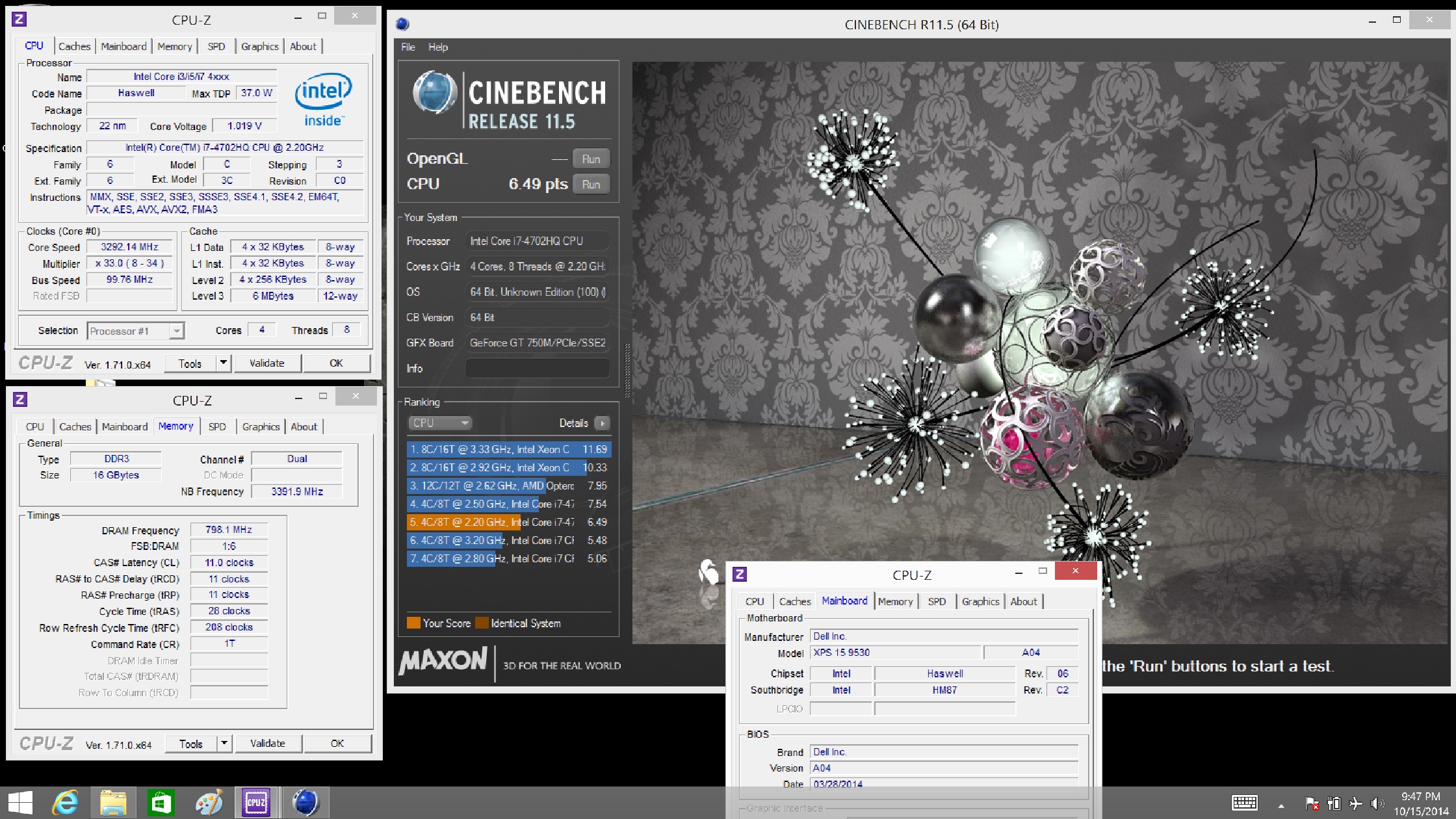Image resolution: width=1456 pixels, height=819 pixels.
Task: Open the Cinebench File menu
Action: [408, 47]
